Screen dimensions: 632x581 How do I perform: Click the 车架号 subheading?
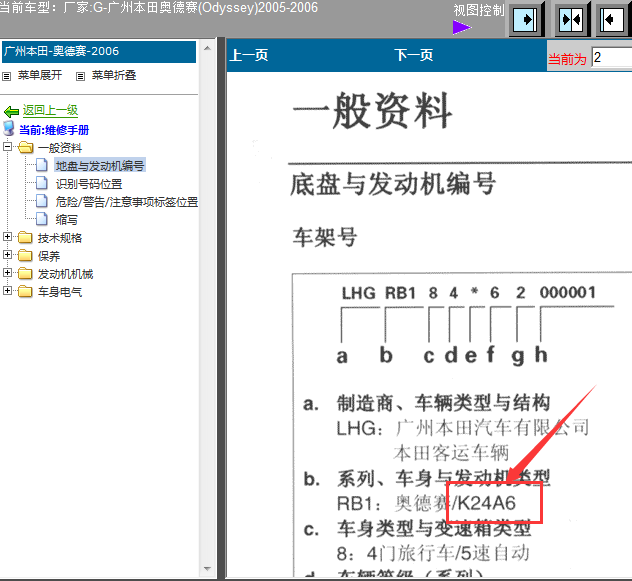(x=325, y=237)
